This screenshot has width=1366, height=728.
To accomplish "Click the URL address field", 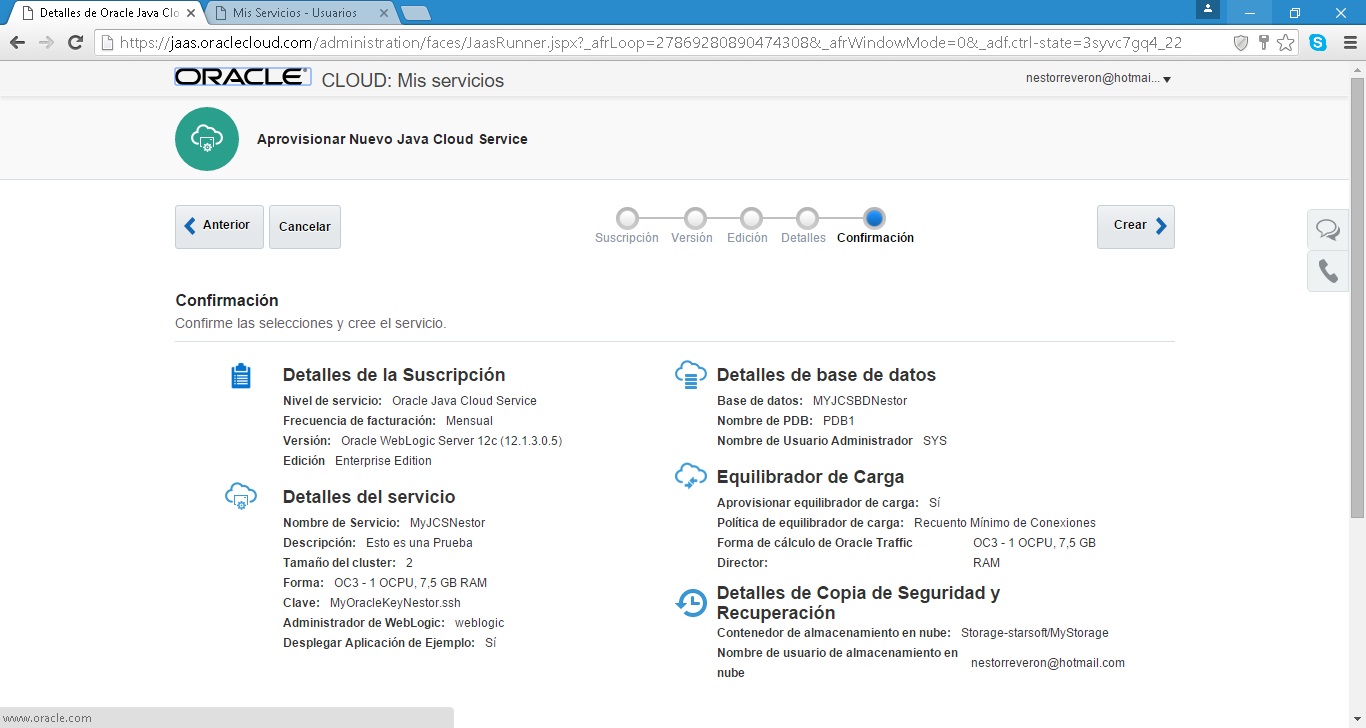I will (x=650, y=43).
